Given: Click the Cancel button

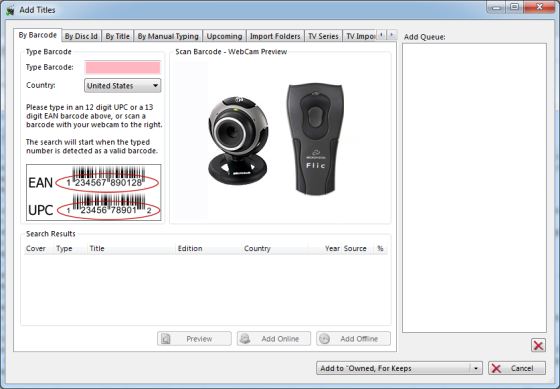Looking at the screenshot, I should pyautogui.click(x=517, y=368).
